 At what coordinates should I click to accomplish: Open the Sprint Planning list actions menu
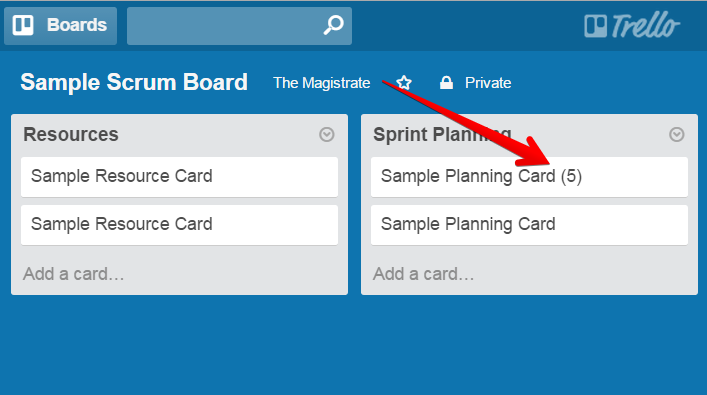(676, 134)
